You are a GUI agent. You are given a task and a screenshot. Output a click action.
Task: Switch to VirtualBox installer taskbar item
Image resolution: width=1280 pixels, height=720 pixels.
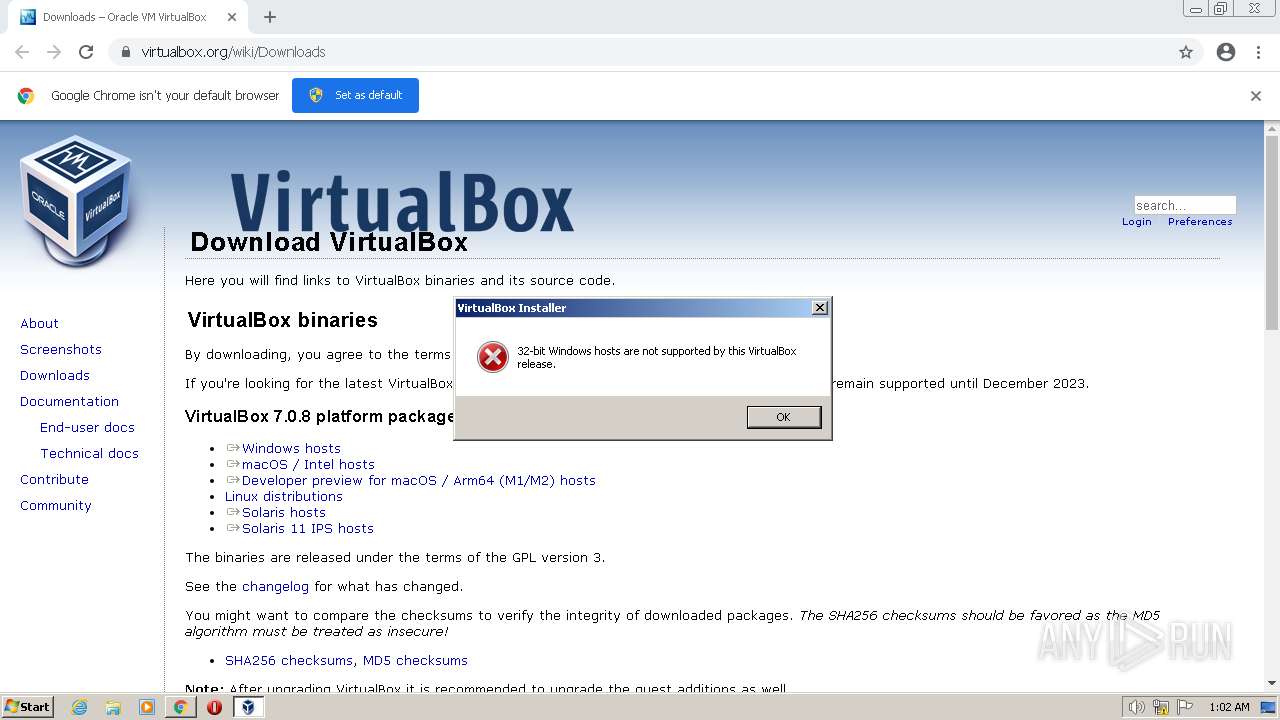[248, 707]
